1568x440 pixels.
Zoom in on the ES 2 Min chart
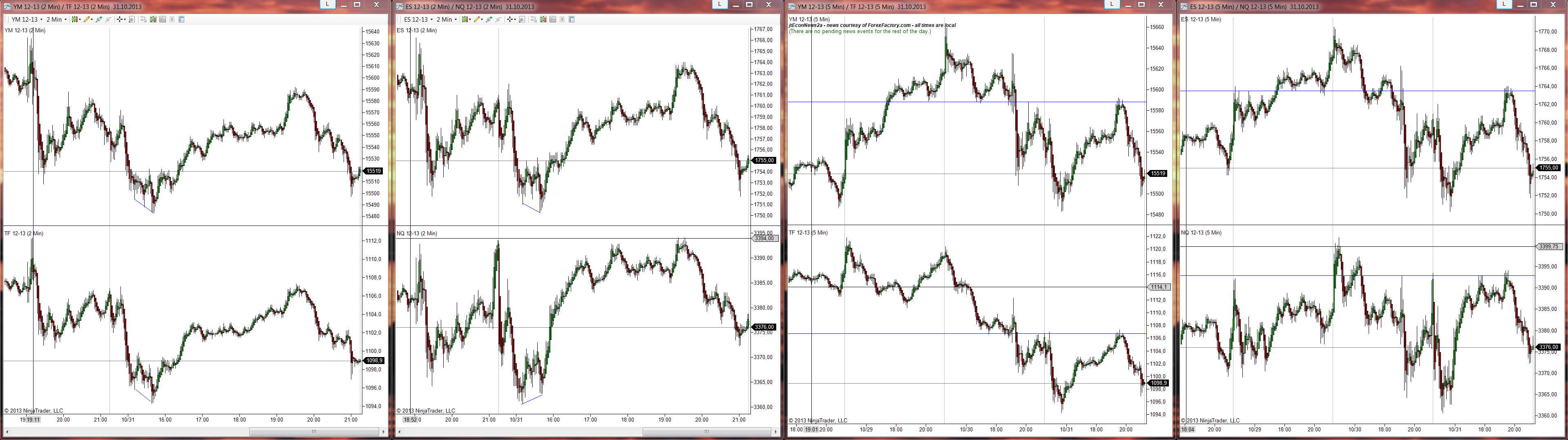489,20
